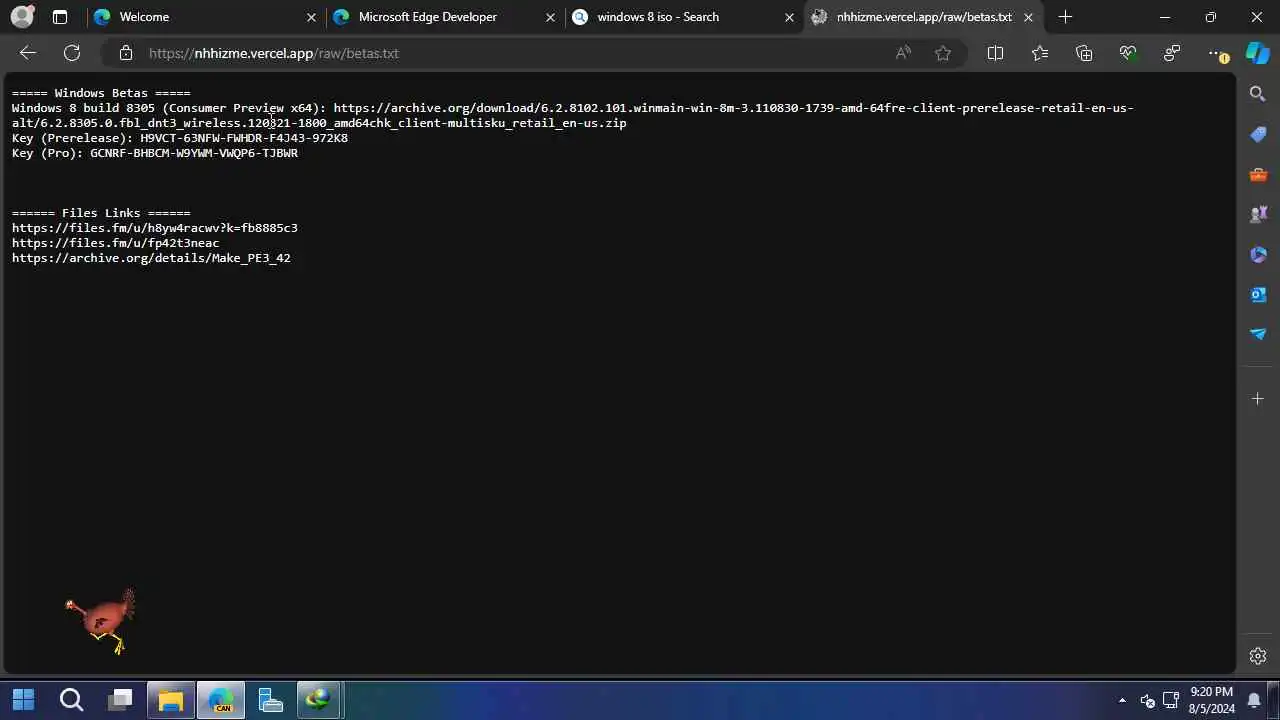Screen dimensions: 1280x720
Task: Open sidebar Shopping tag icon
Action: [x=1258, y=134]
